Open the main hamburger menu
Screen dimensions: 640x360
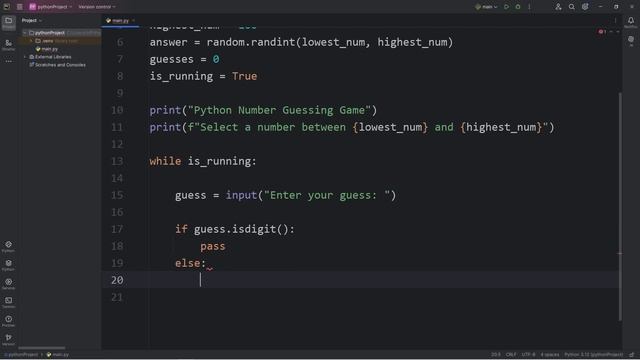pos(20,7)
